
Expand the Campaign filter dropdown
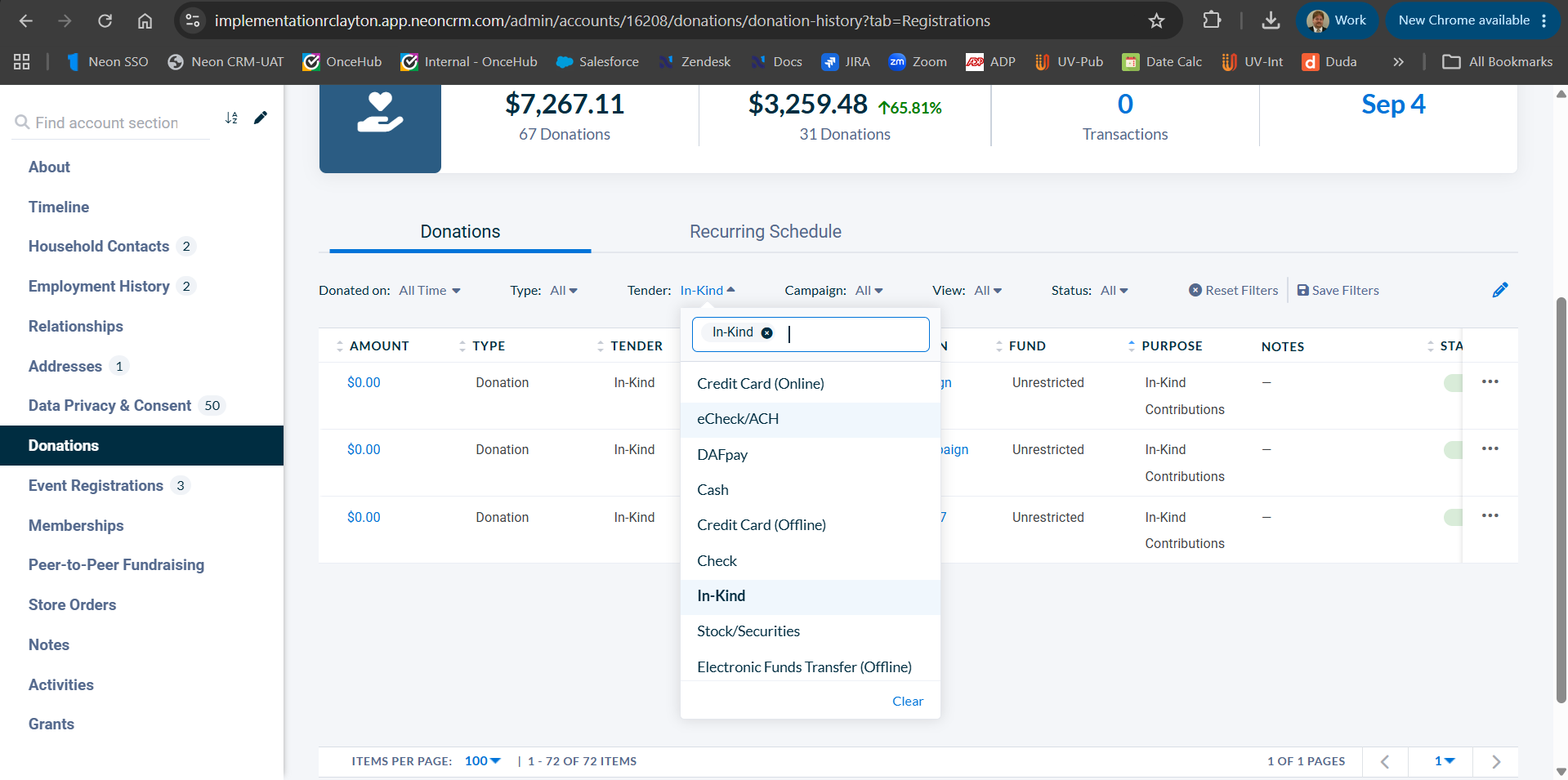click(869, 291)
